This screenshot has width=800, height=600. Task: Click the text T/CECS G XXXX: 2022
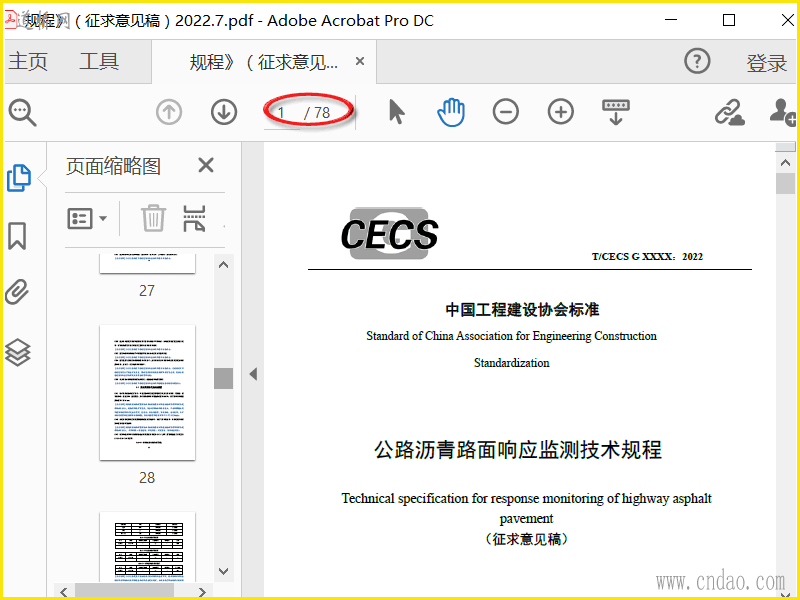(647, 256)
